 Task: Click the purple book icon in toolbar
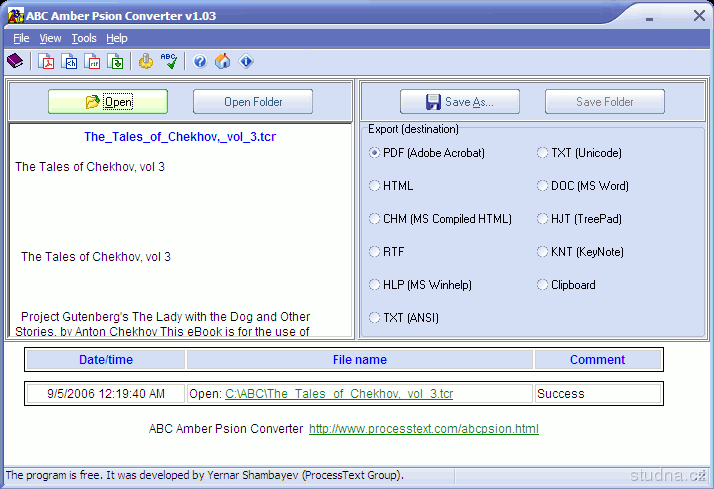pyautogui.click(x=15, y=61)
